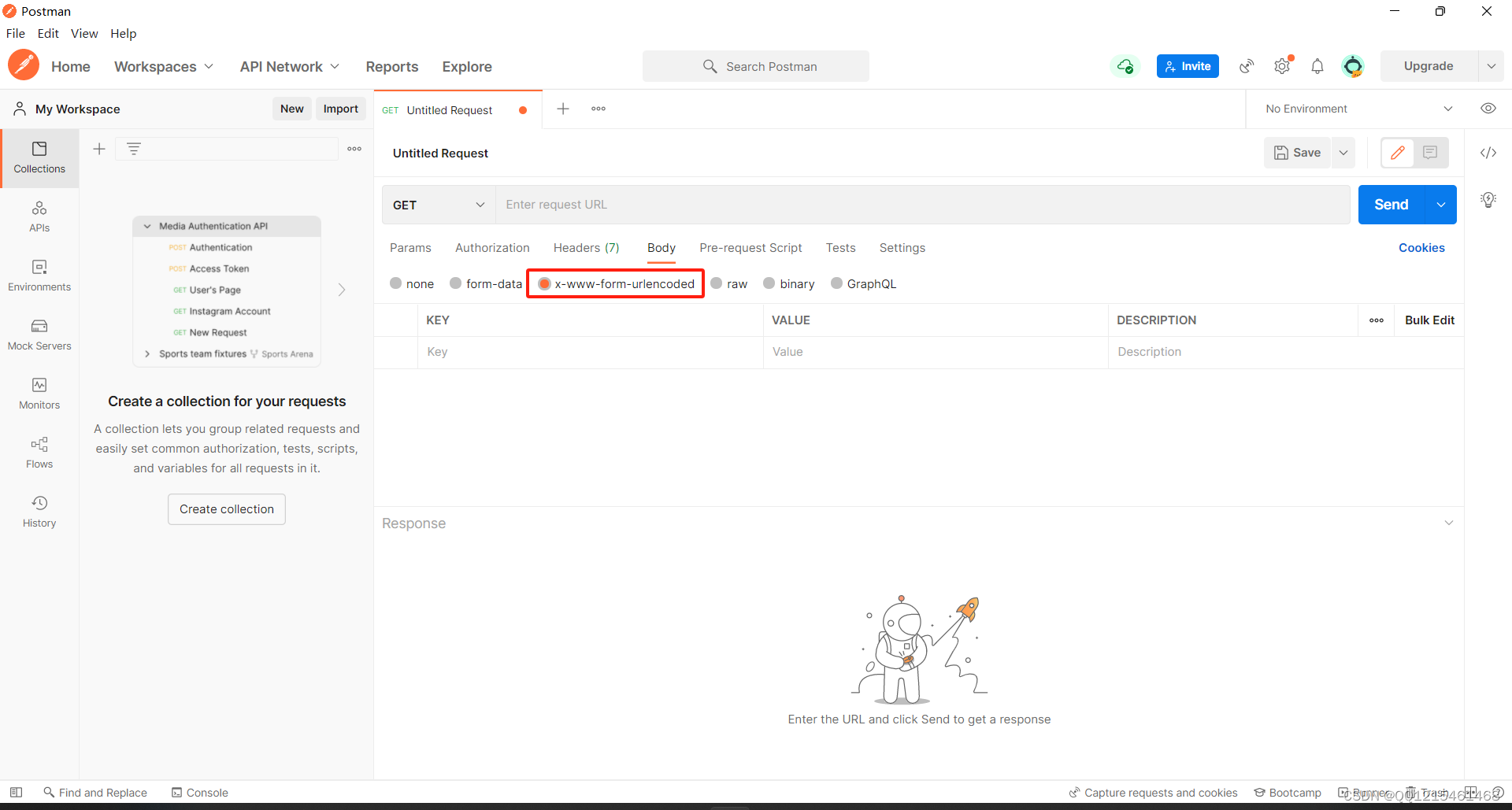The height and width of the screenshot is (810, 1512).
Task: Open the API Network dropdown
Action: (290, 67)
